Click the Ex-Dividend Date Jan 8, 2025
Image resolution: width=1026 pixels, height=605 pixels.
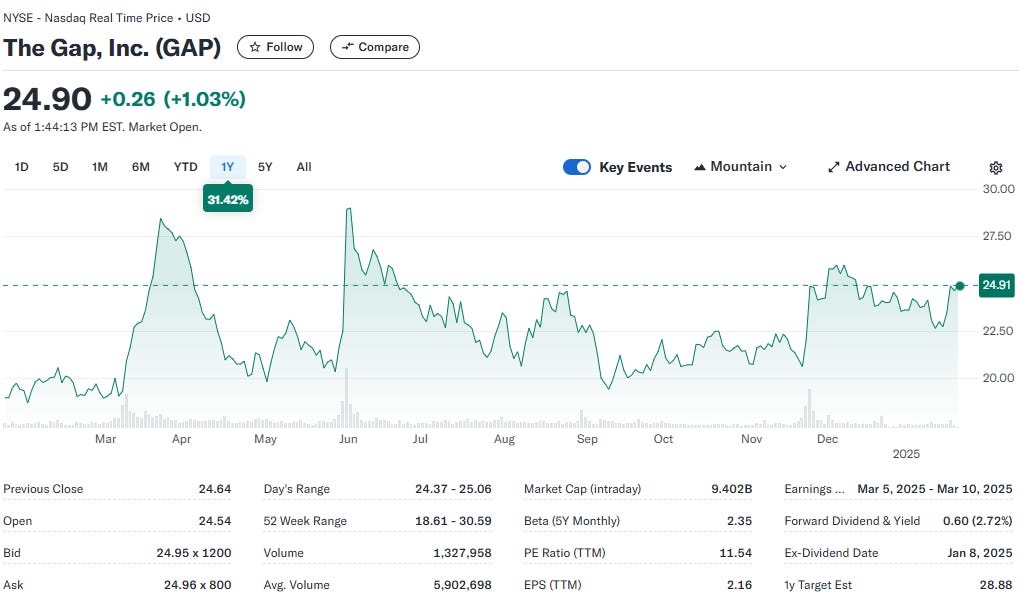click(980, 553)
